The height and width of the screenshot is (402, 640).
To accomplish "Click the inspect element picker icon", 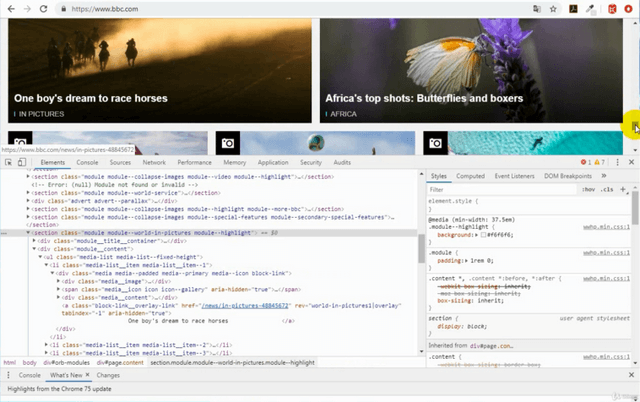I will pos(8,162).
